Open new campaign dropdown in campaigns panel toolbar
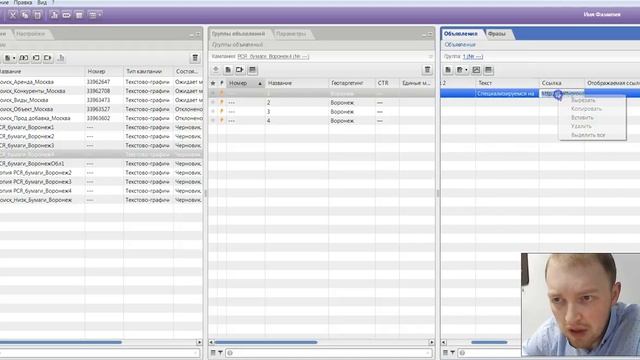 [x=9, y=58]
